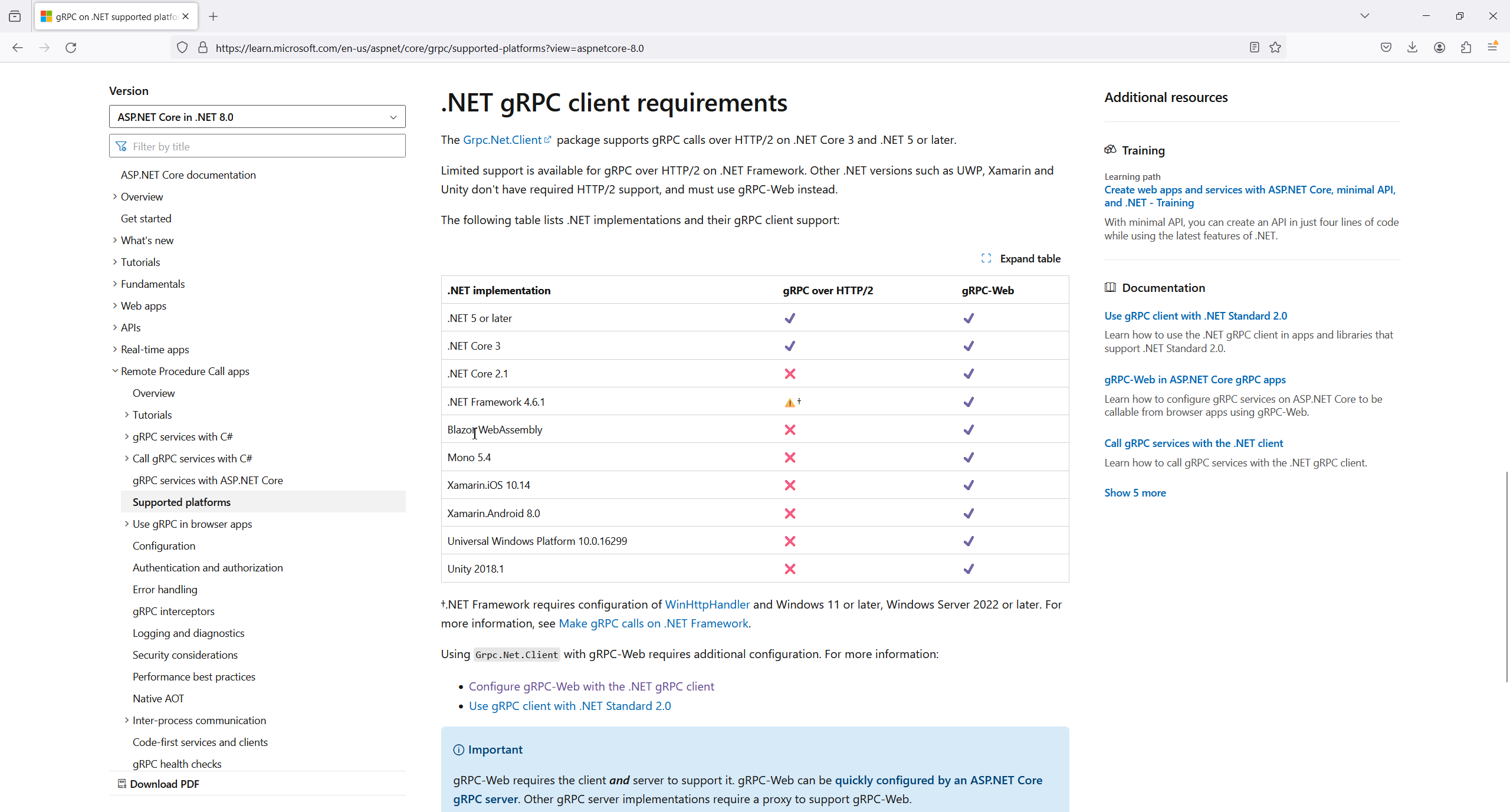Save the page to Pocket

[1386, 47]
